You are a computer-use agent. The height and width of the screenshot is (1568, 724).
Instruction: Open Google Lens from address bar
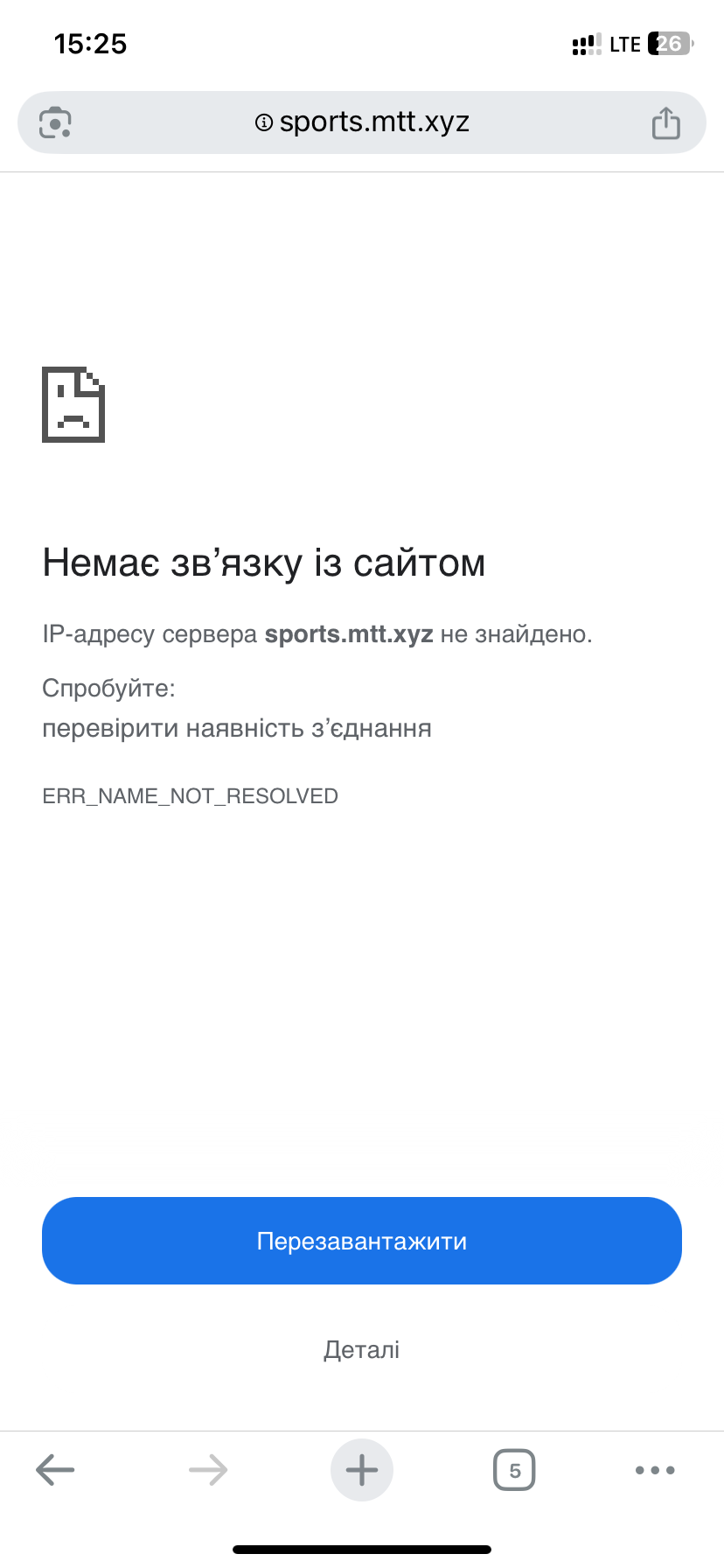[55, 122]
